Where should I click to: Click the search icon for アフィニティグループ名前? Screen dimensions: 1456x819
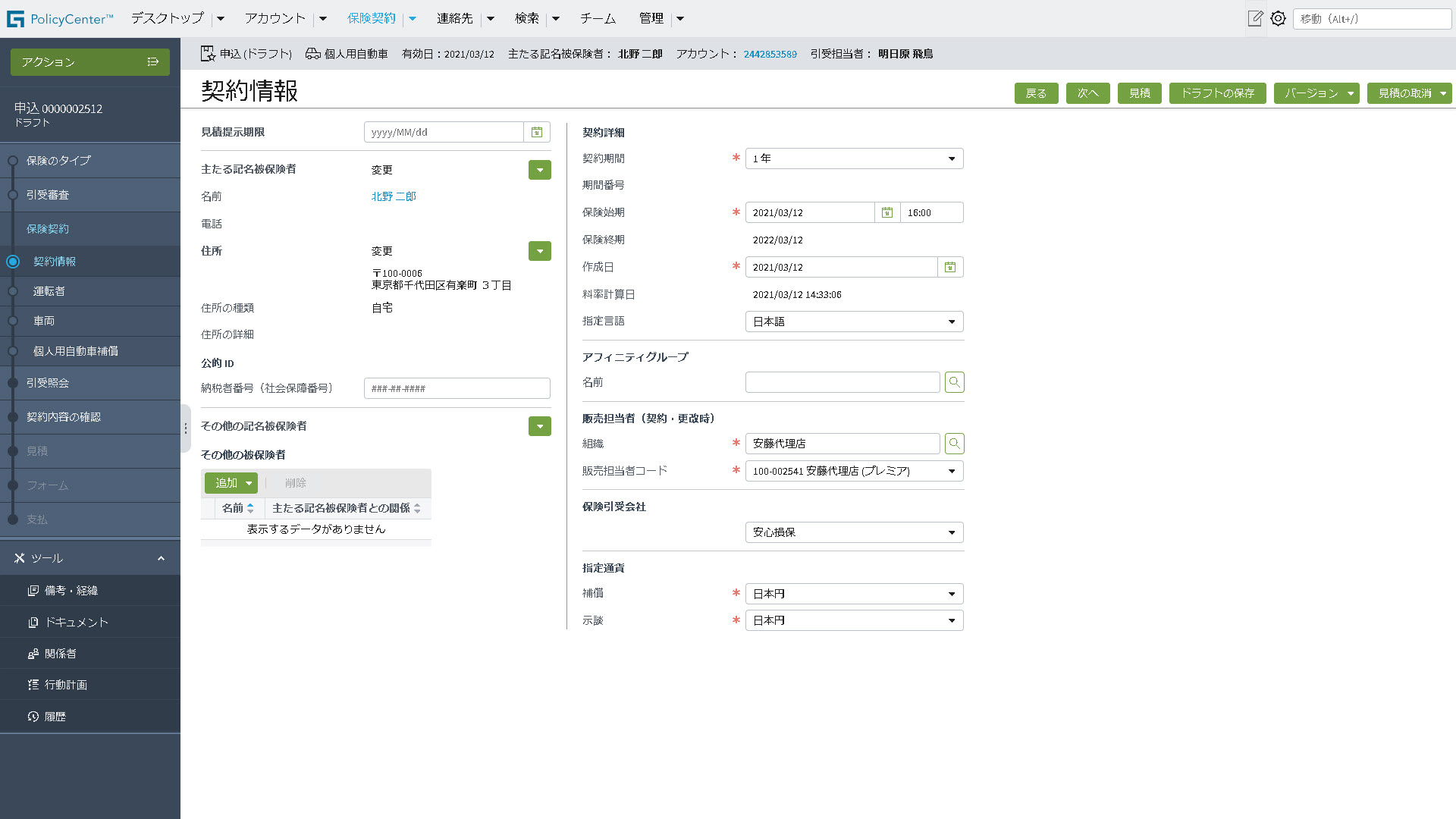click(955, 382)
